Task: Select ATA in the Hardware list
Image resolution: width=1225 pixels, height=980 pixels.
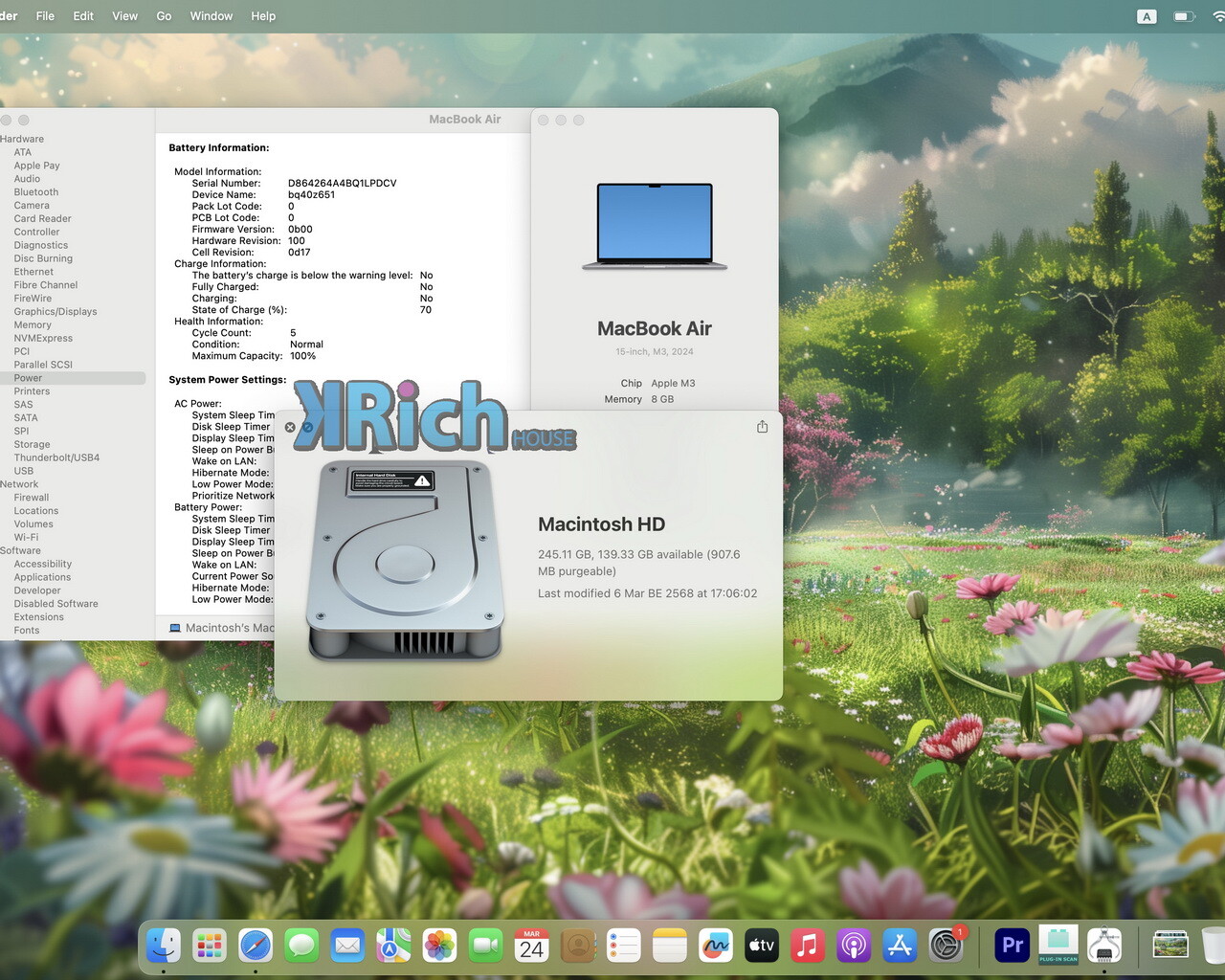Action: click(23, 152)
